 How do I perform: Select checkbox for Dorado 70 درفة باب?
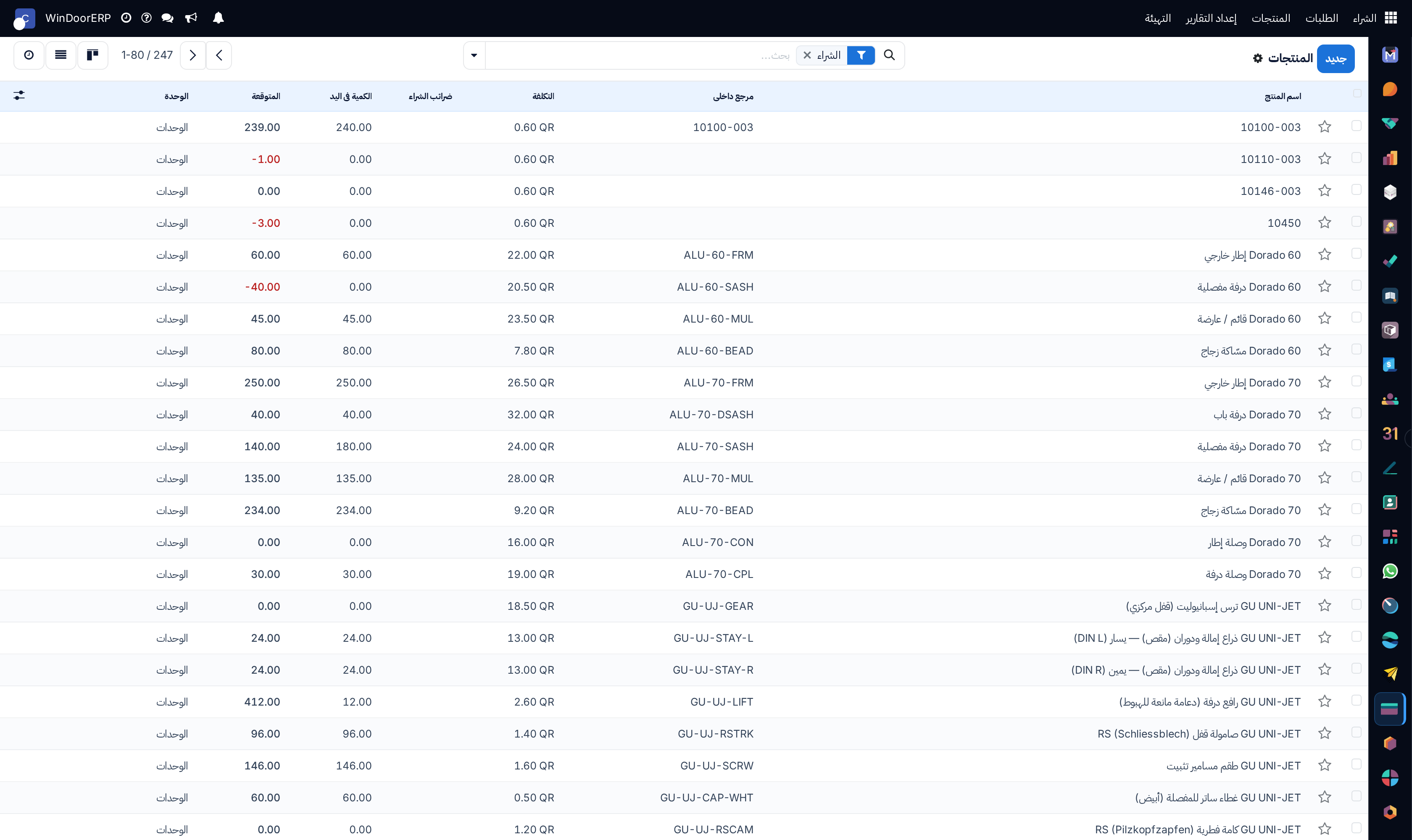(1357, 413)
